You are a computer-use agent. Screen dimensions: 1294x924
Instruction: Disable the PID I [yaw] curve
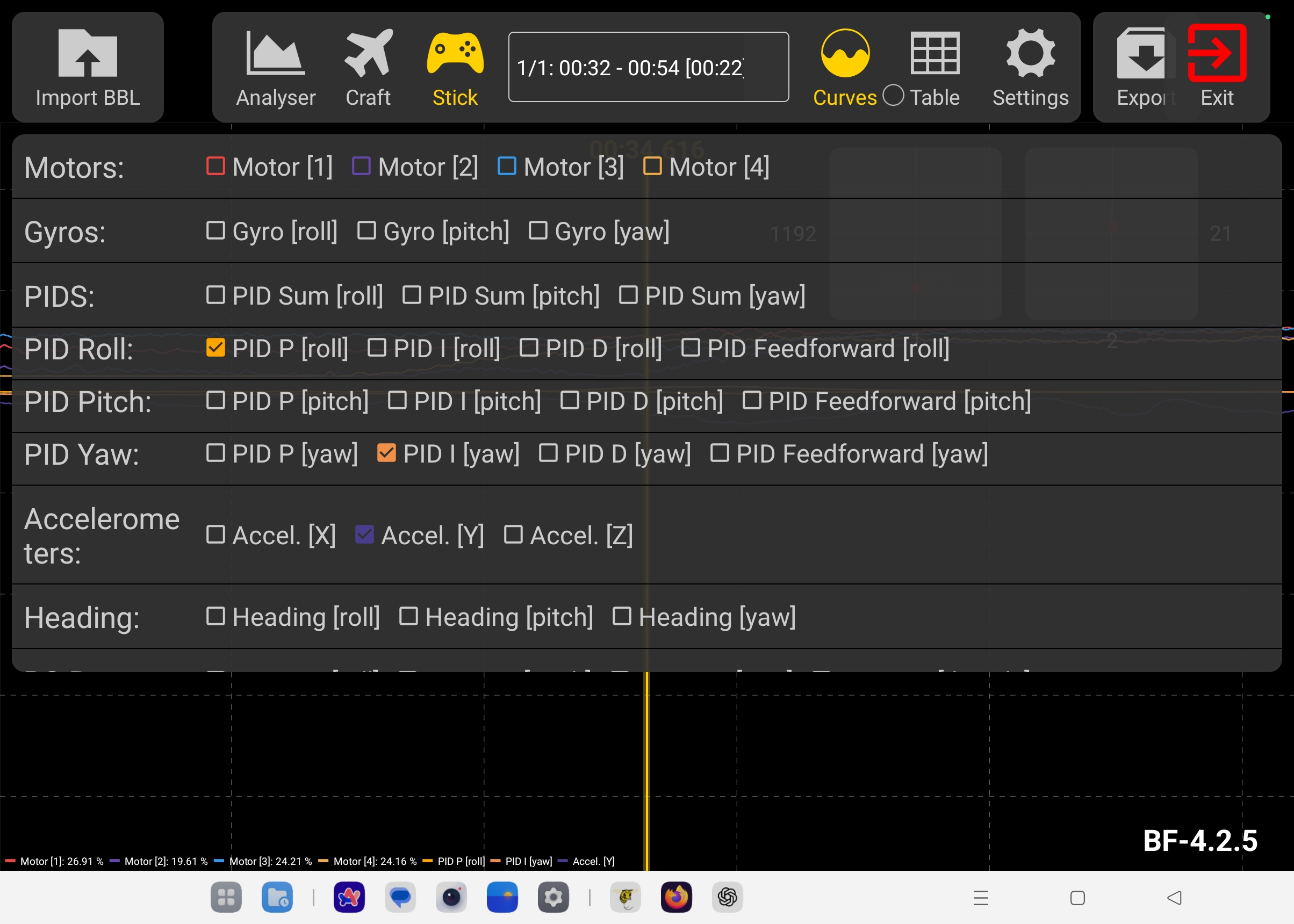coord(386,453)
